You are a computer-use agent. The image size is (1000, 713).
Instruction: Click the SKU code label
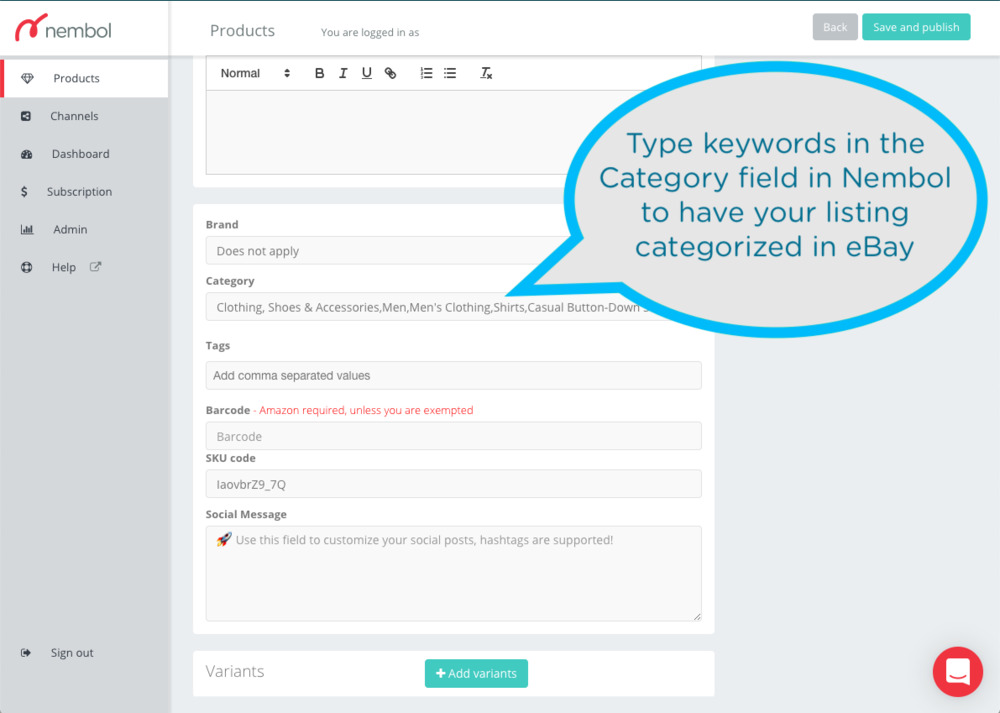point(230,458)
